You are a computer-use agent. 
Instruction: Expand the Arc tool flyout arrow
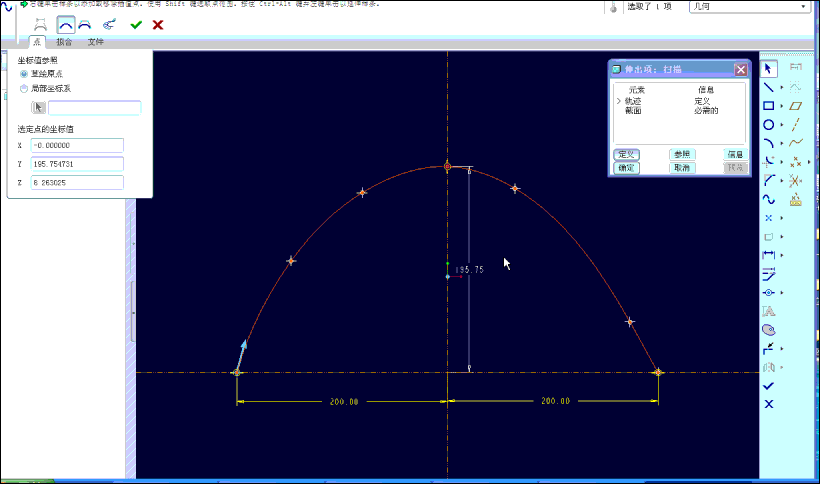(x=782, y=143)
